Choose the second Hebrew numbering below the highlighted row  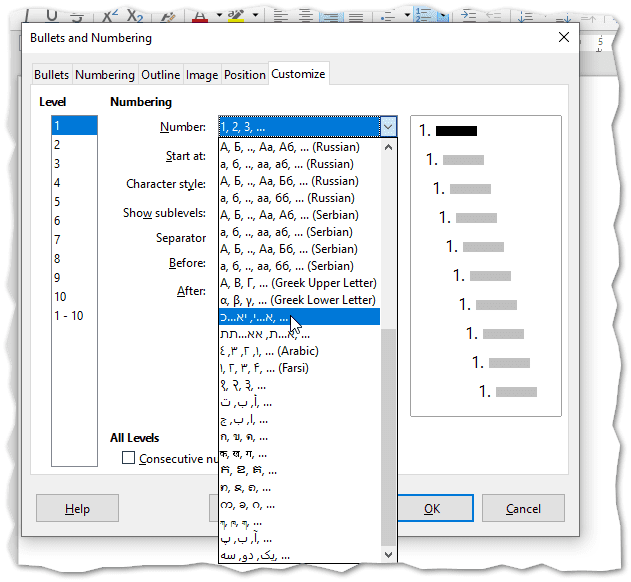pos(299,334)
